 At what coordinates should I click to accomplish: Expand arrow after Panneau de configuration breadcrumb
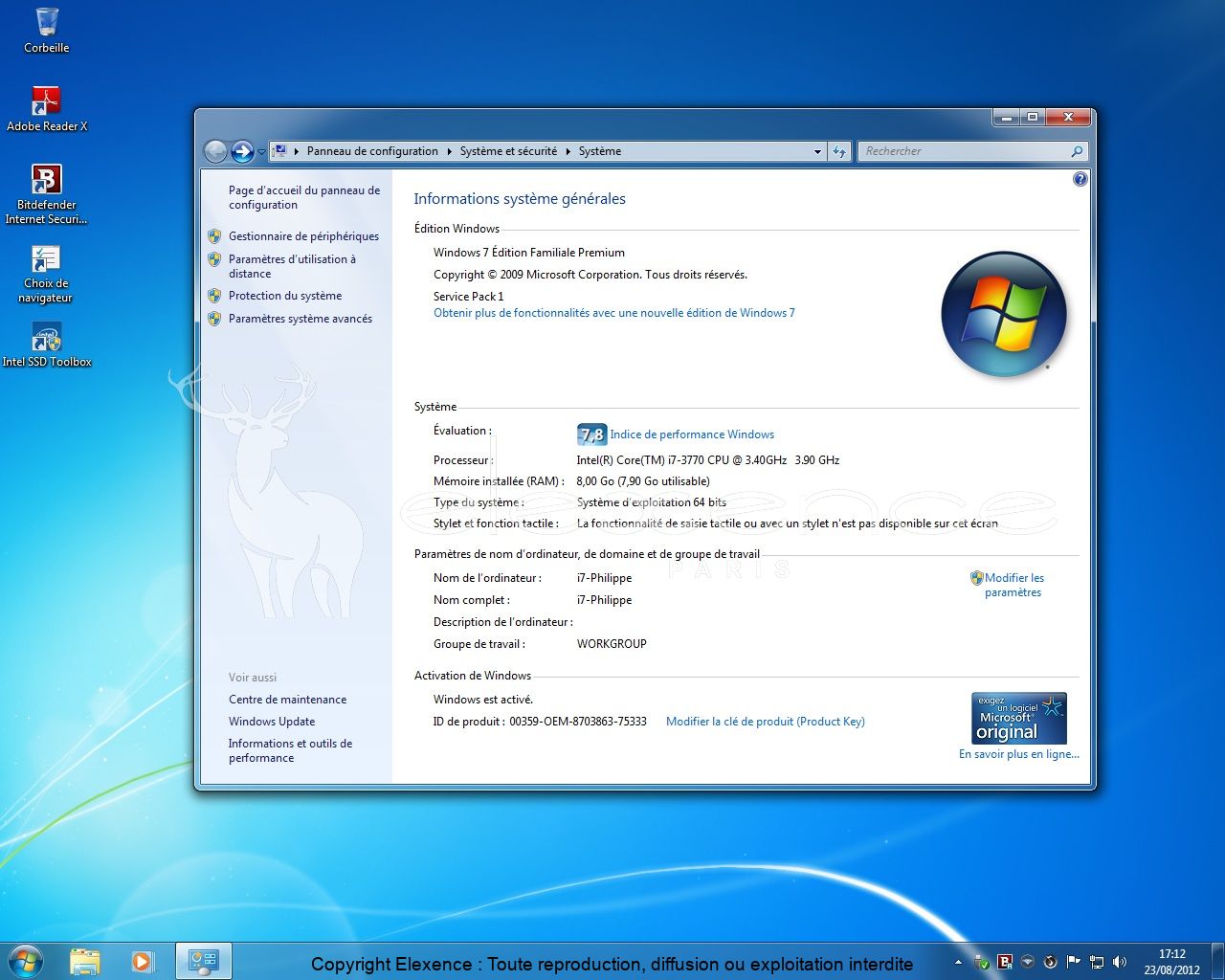point(450,151)
